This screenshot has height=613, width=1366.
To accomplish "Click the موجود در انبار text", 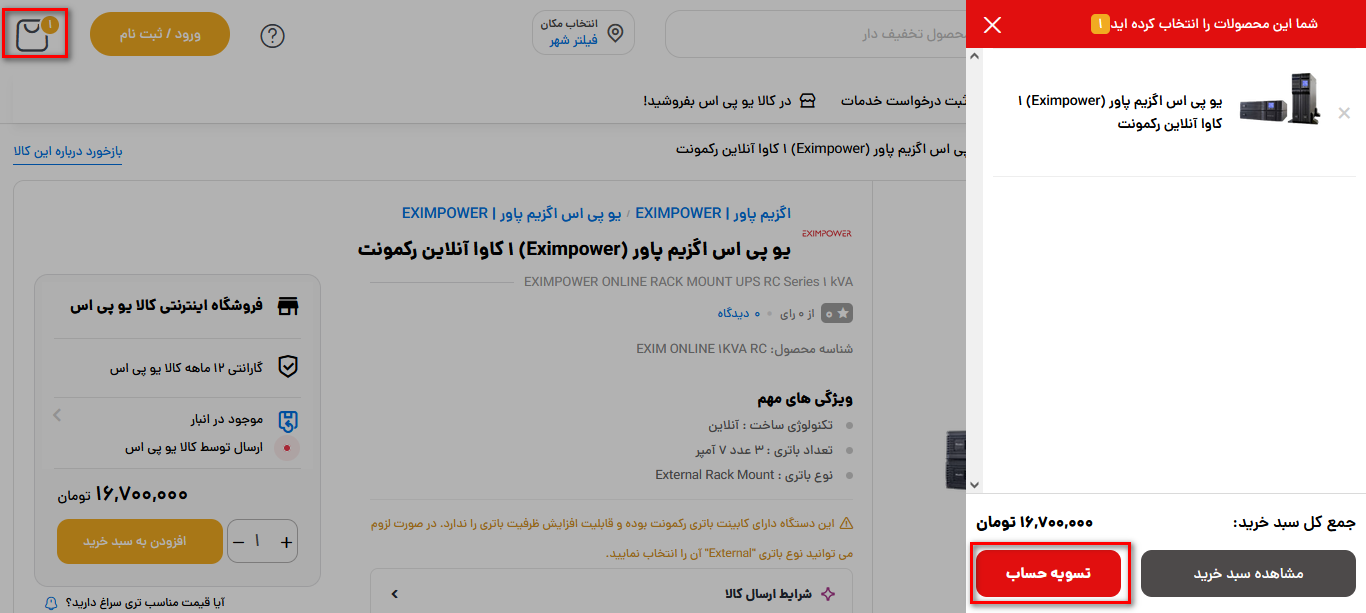I will 227,419.
